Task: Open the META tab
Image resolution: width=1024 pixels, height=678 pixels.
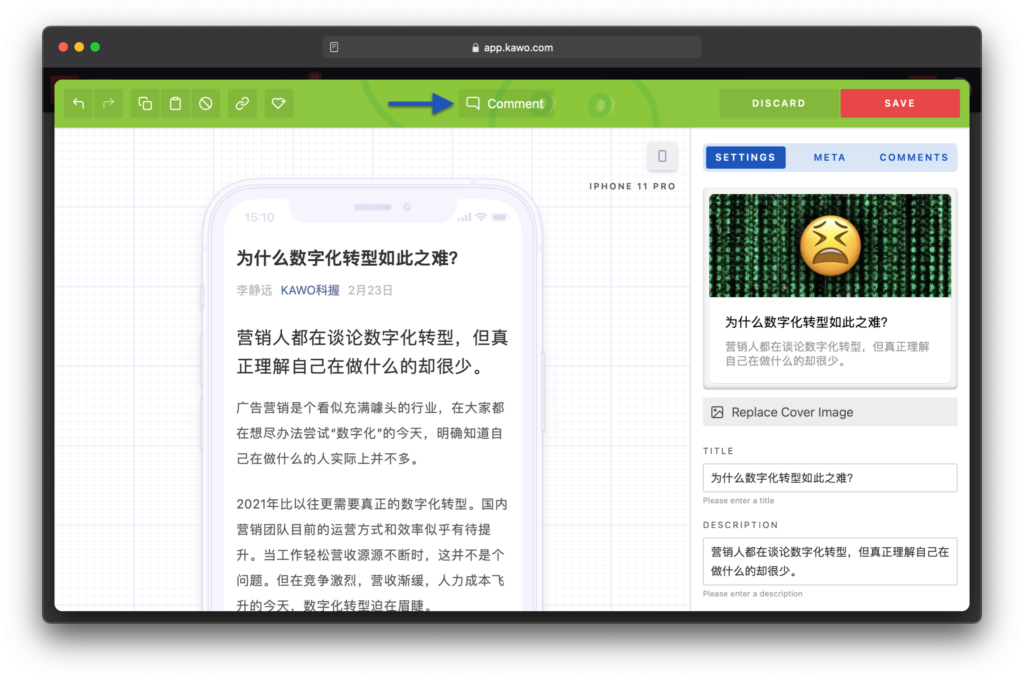Action: (x=829, y=158)
